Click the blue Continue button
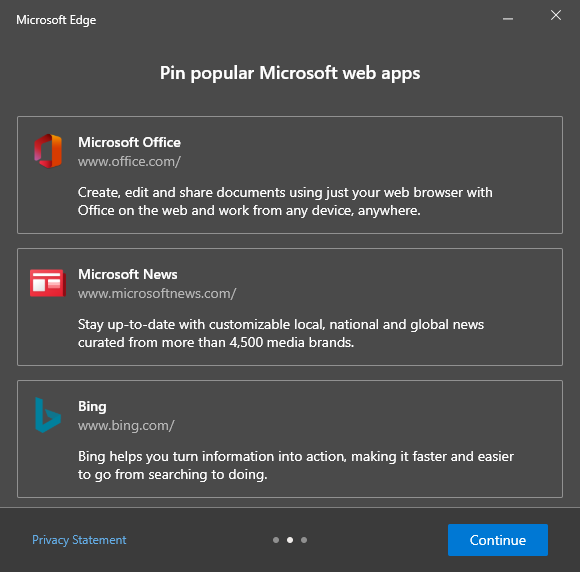Screen dimensions: 580x572 pyautogui.click(x=498, y=540)
